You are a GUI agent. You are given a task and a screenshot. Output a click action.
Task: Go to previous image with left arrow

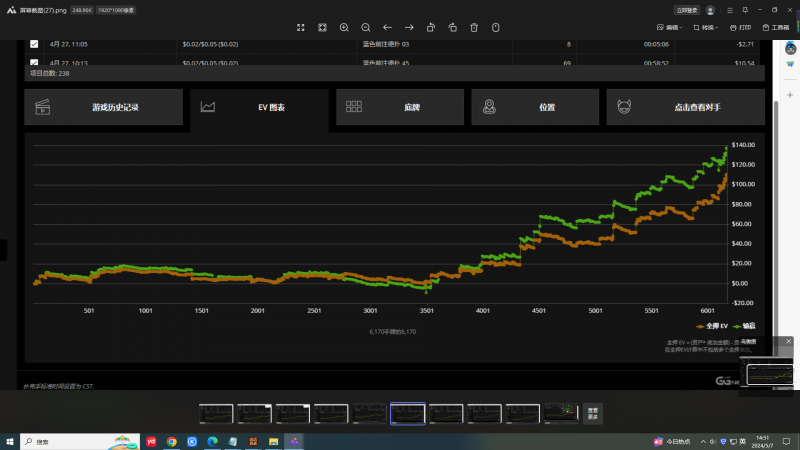pos(387,27)
